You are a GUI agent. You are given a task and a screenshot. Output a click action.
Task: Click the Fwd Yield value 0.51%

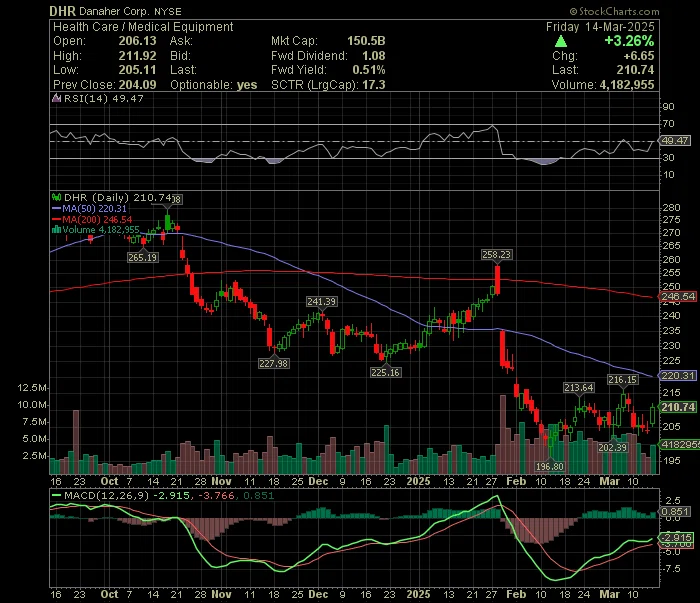click(x=369, y=70)
